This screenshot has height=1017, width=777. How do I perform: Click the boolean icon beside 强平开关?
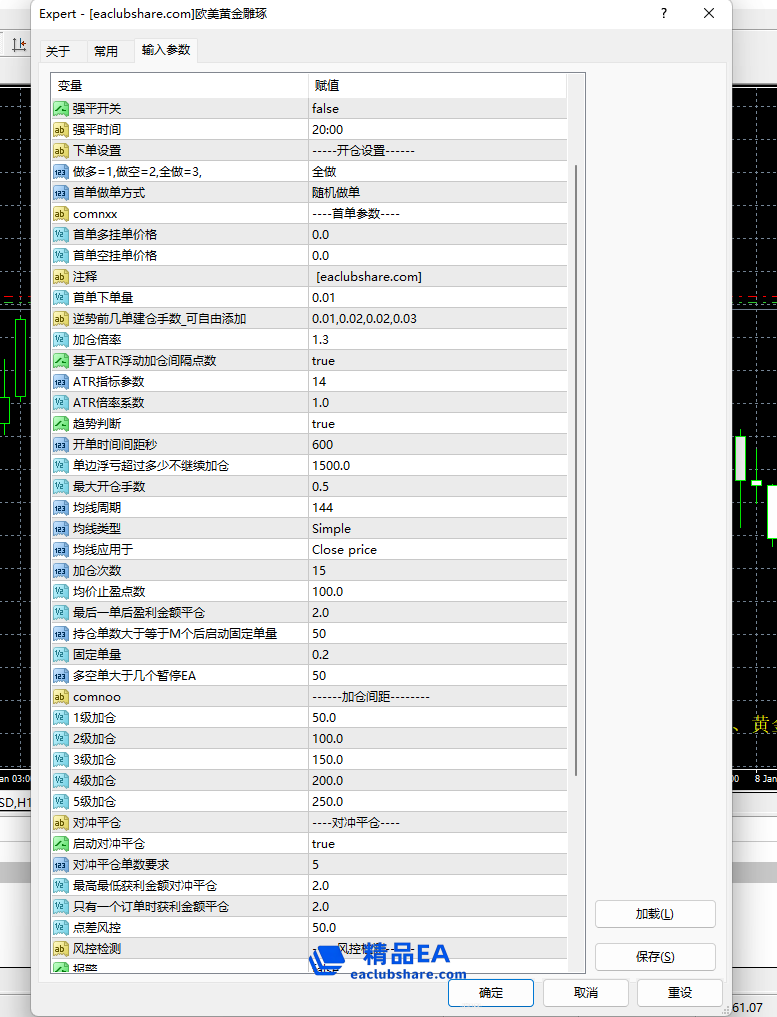pyautogui.click(x=60, y=109)
